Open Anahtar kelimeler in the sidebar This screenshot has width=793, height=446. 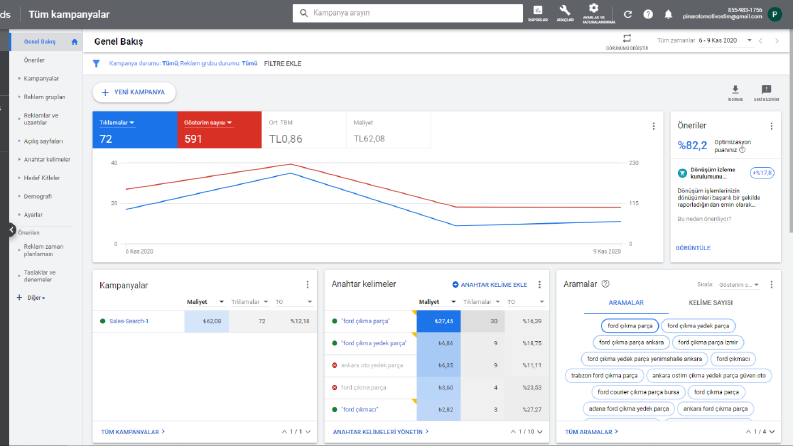pyautogui.click(x=47, y=160)
